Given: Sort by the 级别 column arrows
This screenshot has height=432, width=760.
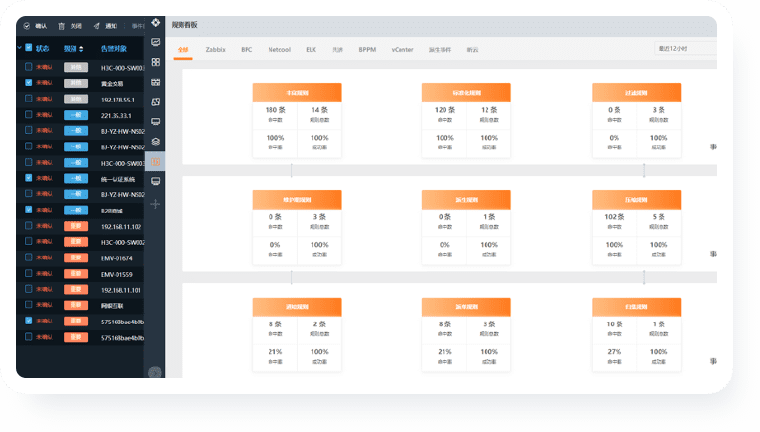Looking at the screenshot, I should (81, 48).
